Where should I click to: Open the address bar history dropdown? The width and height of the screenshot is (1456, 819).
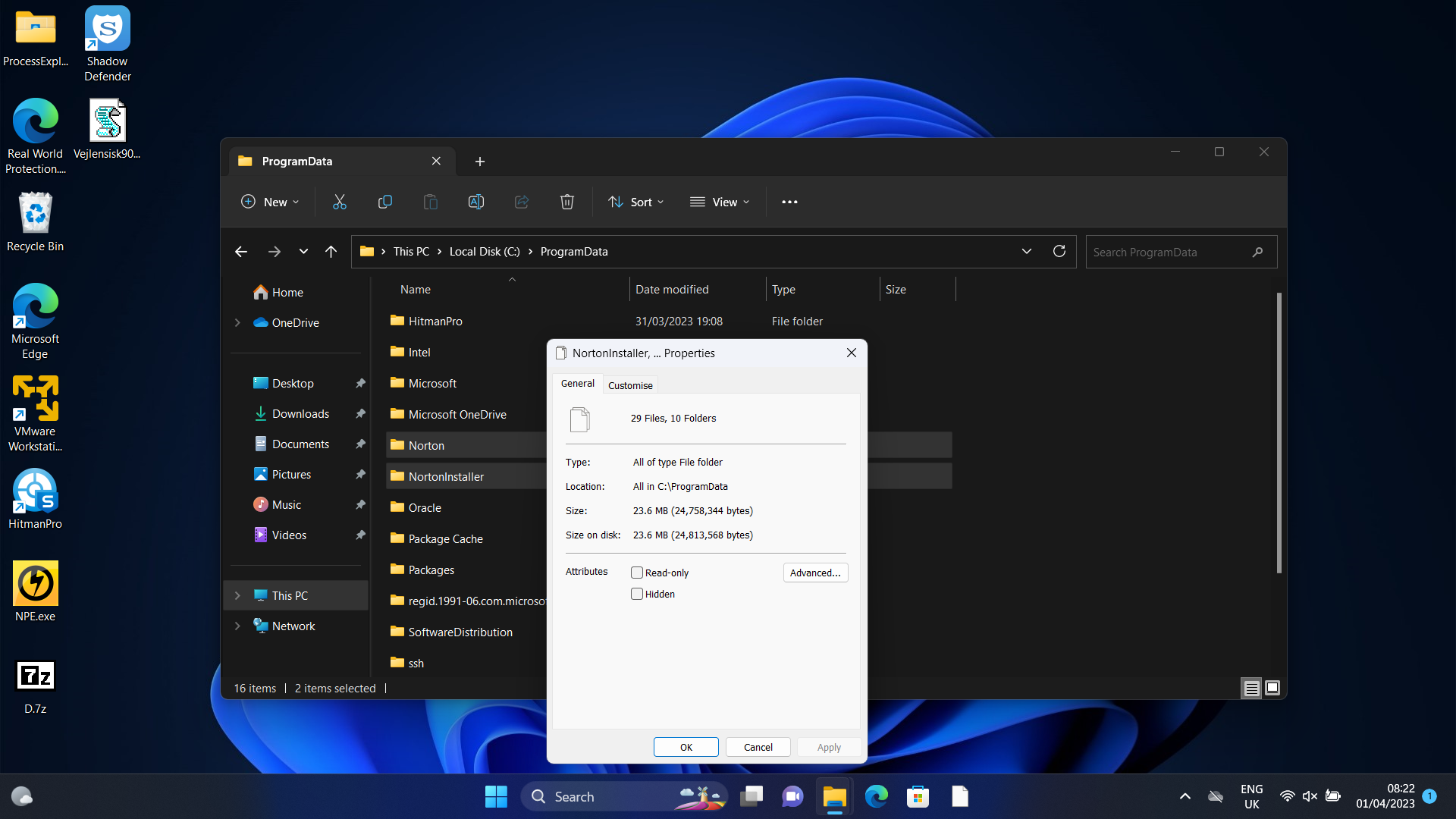point(1026,252)
